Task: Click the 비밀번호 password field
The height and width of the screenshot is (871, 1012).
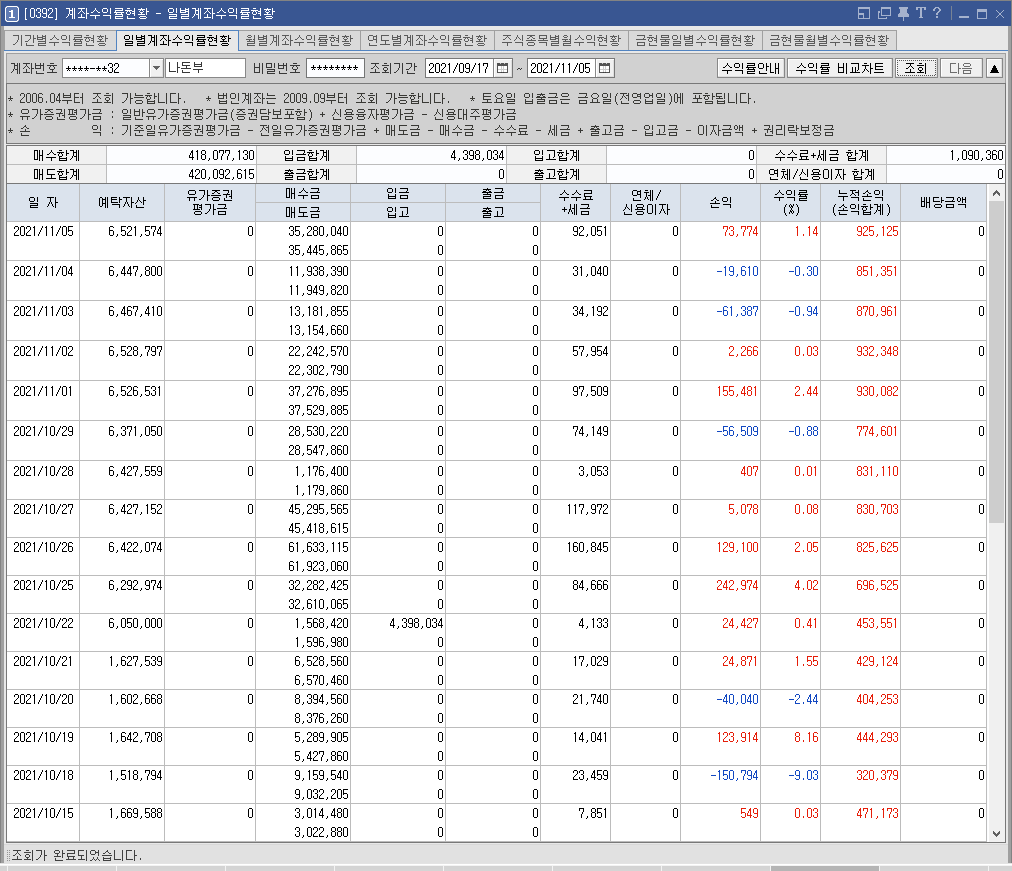Action: (334, 68)
